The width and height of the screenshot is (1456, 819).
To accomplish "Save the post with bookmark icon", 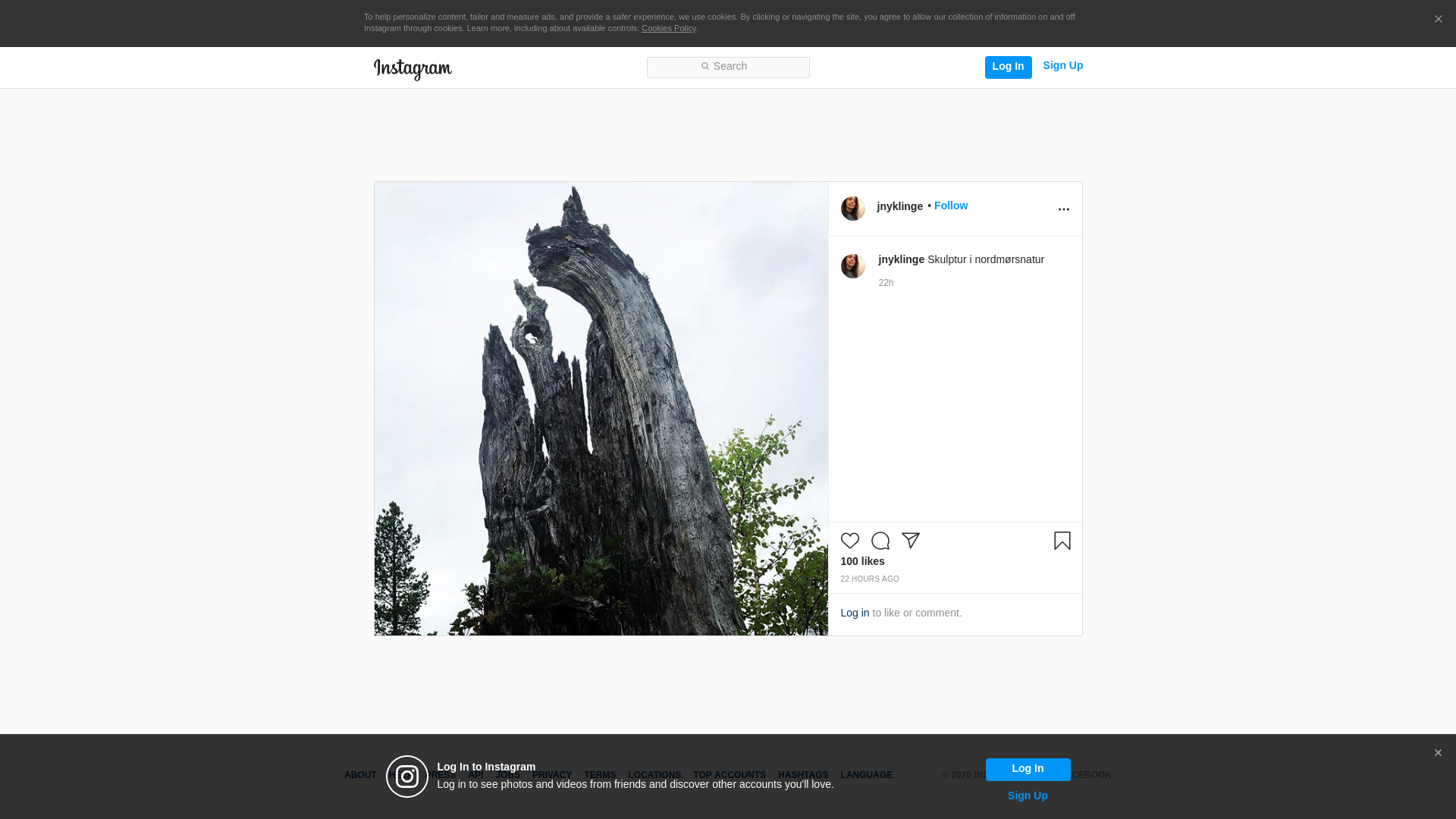I will point(1062,541).
